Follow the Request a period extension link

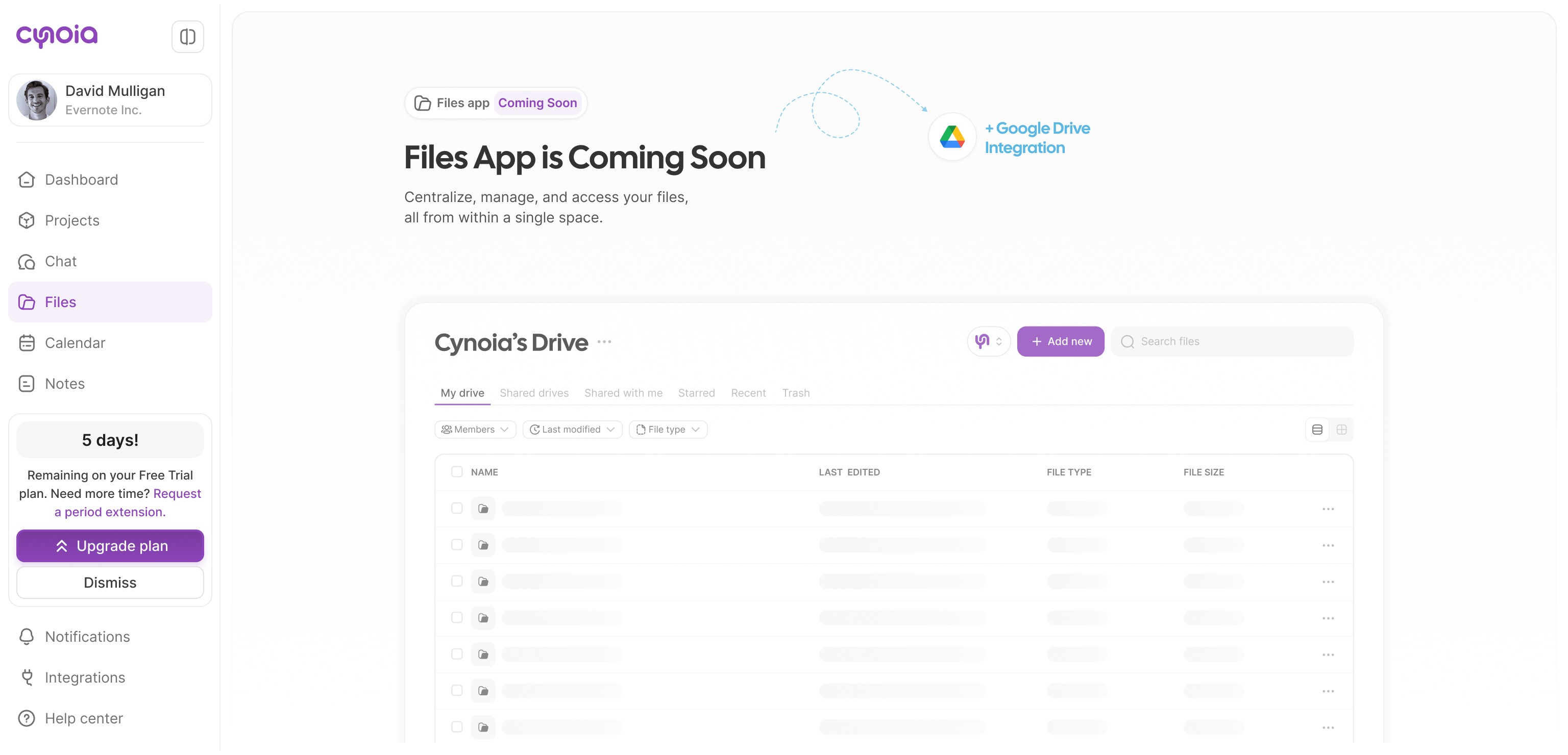tap(110, 512)
